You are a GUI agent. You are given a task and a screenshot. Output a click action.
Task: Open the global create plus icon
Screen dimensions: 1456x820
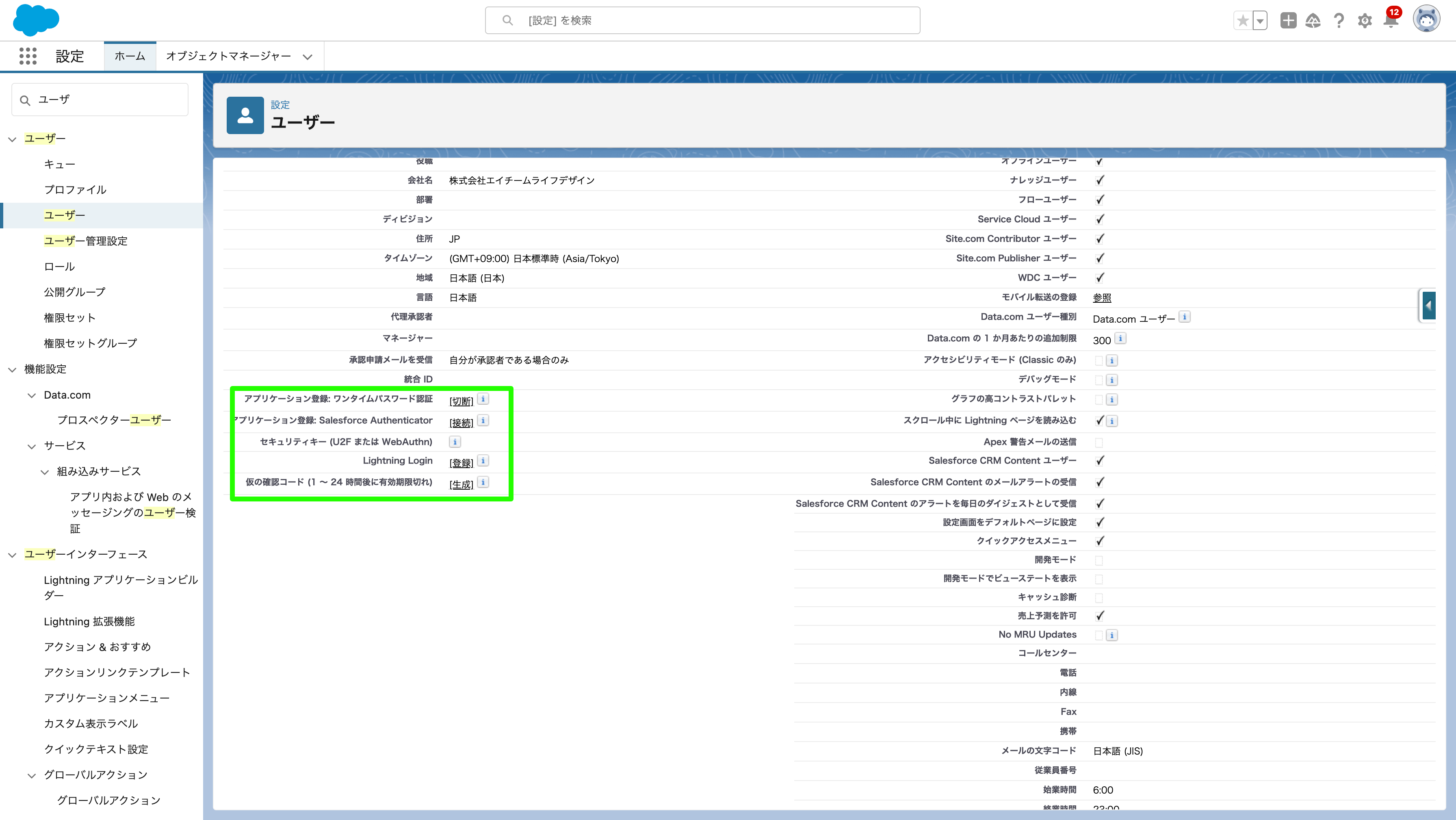(x=1289, y=20)
